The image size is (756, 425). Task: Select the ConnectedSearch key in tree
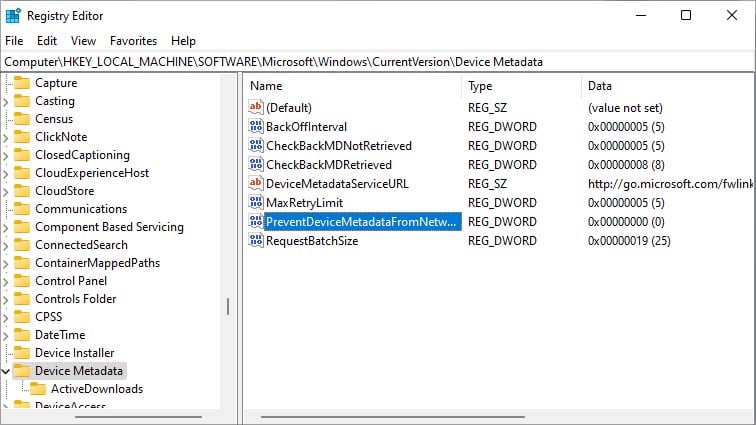(81, 245)
